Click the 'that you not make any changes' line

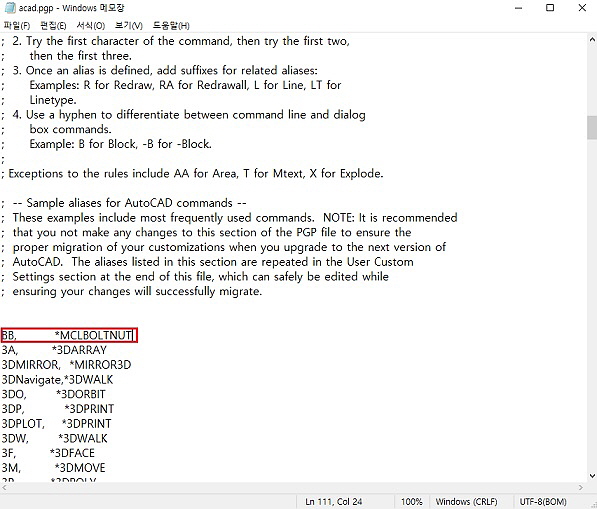[206, 233]
